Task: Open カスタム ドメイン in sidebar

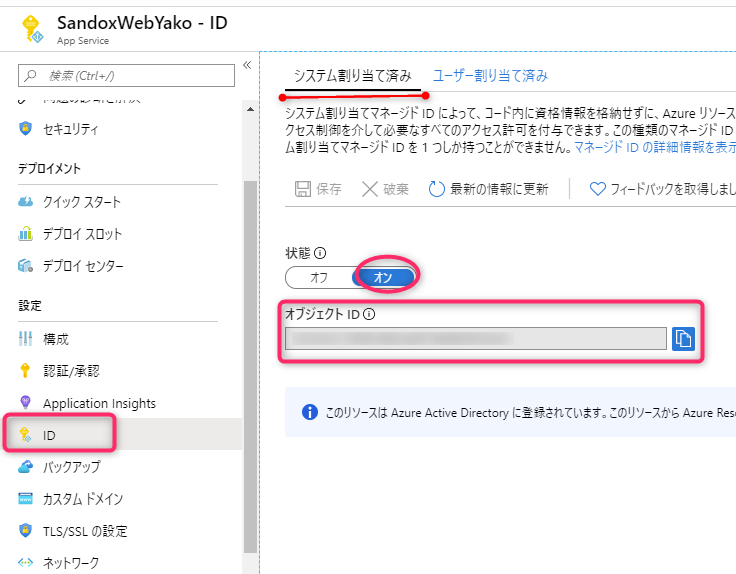Action: (83, 499)
